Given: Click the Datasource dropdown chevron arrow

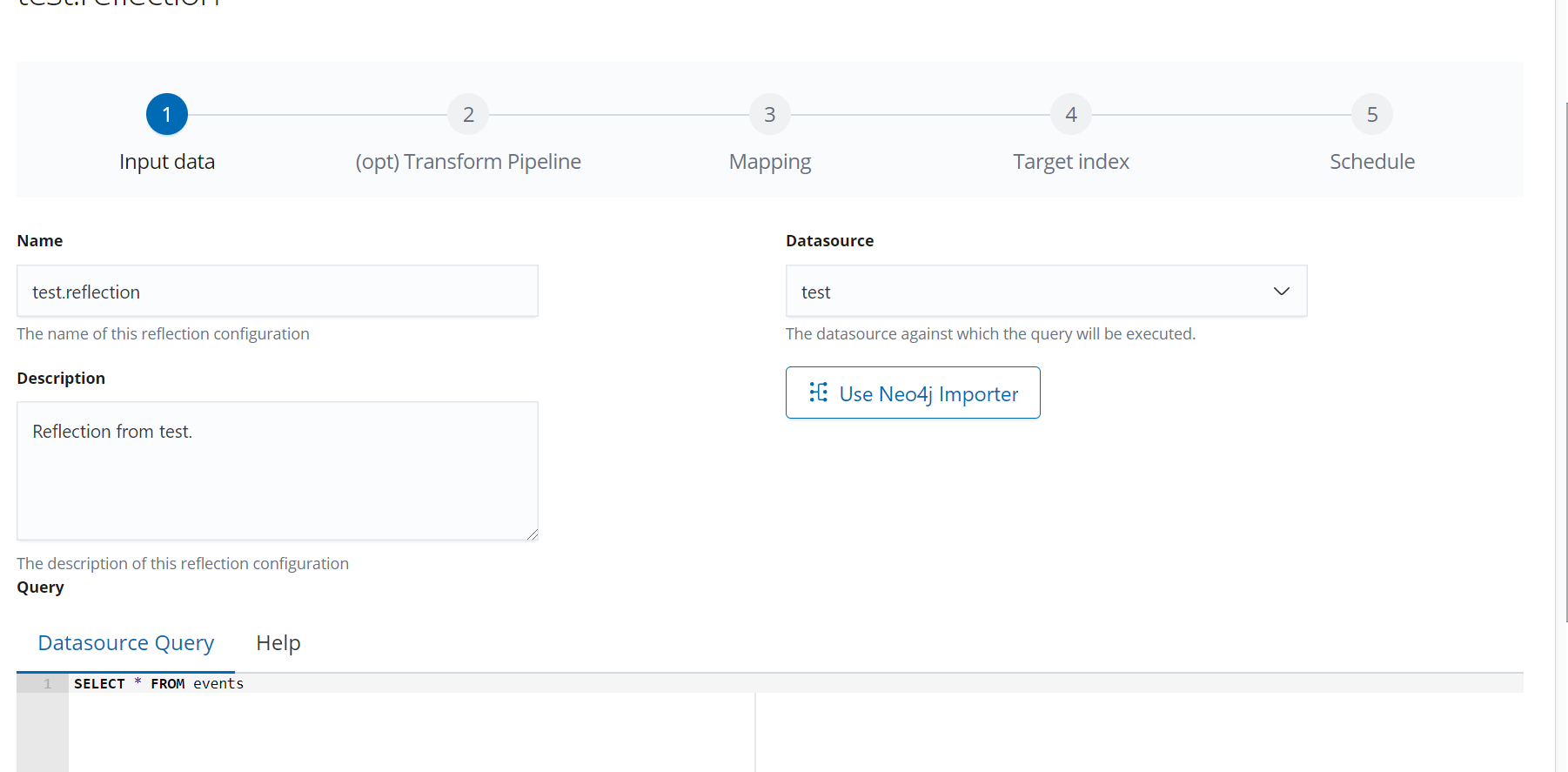Looking at the screenshot, I should pyautogui.click(x=1281, y=292).
